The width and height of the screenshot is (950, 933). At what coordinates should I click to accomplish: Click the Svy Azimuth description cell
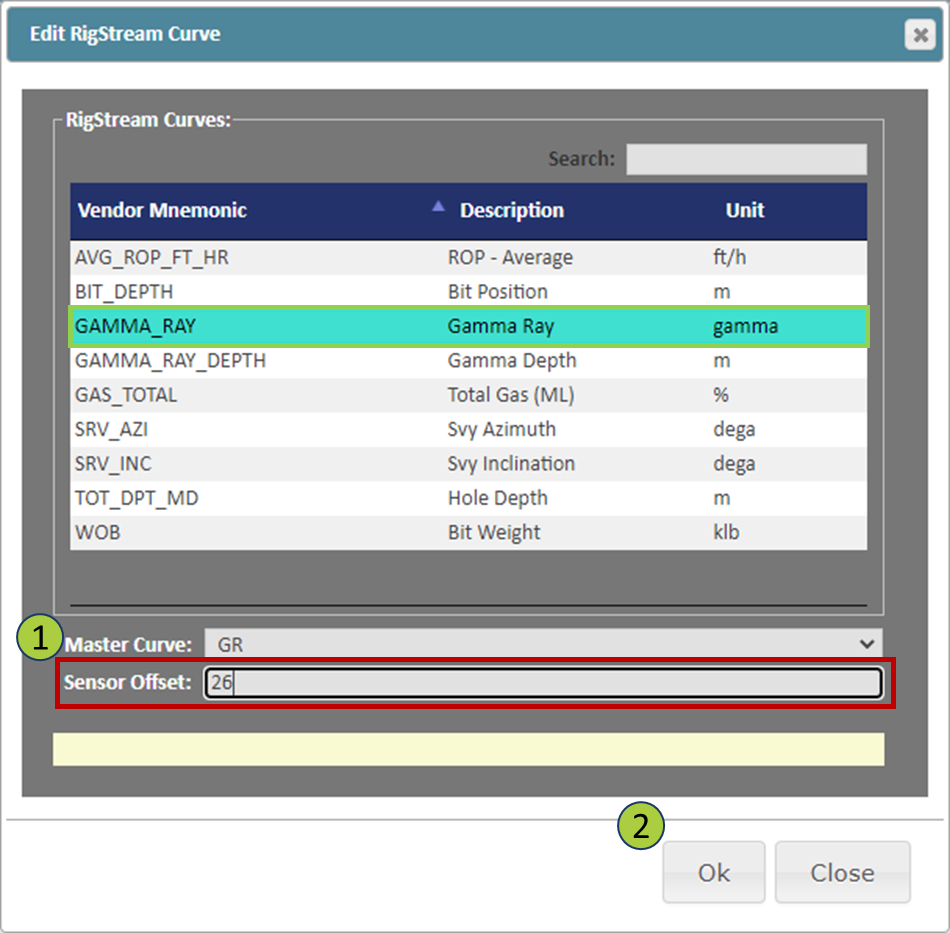tap(502, 430)
